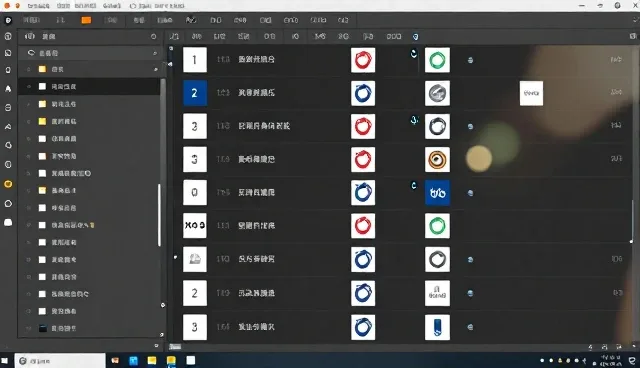Select the dark highlighted row in the left tree

tap(89, 86)
